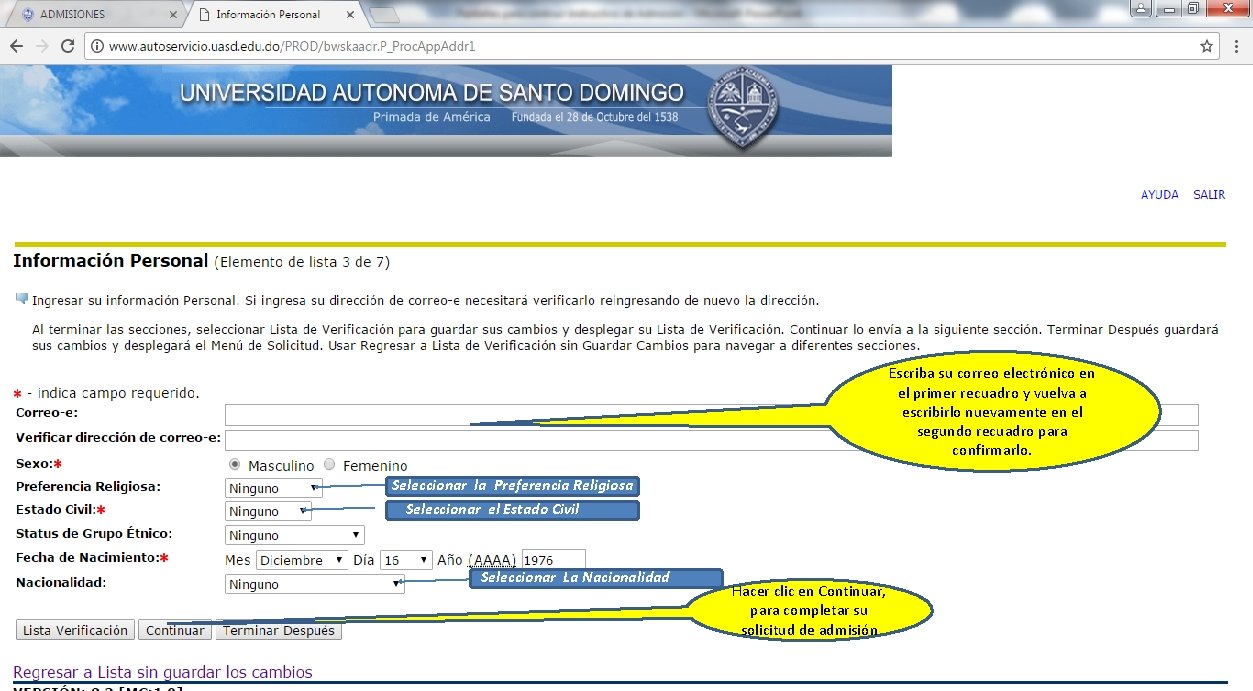Viewport: 1253px width, 691px height.
Task: Bookmark this page with the star icon
Action: point(1207,46)
